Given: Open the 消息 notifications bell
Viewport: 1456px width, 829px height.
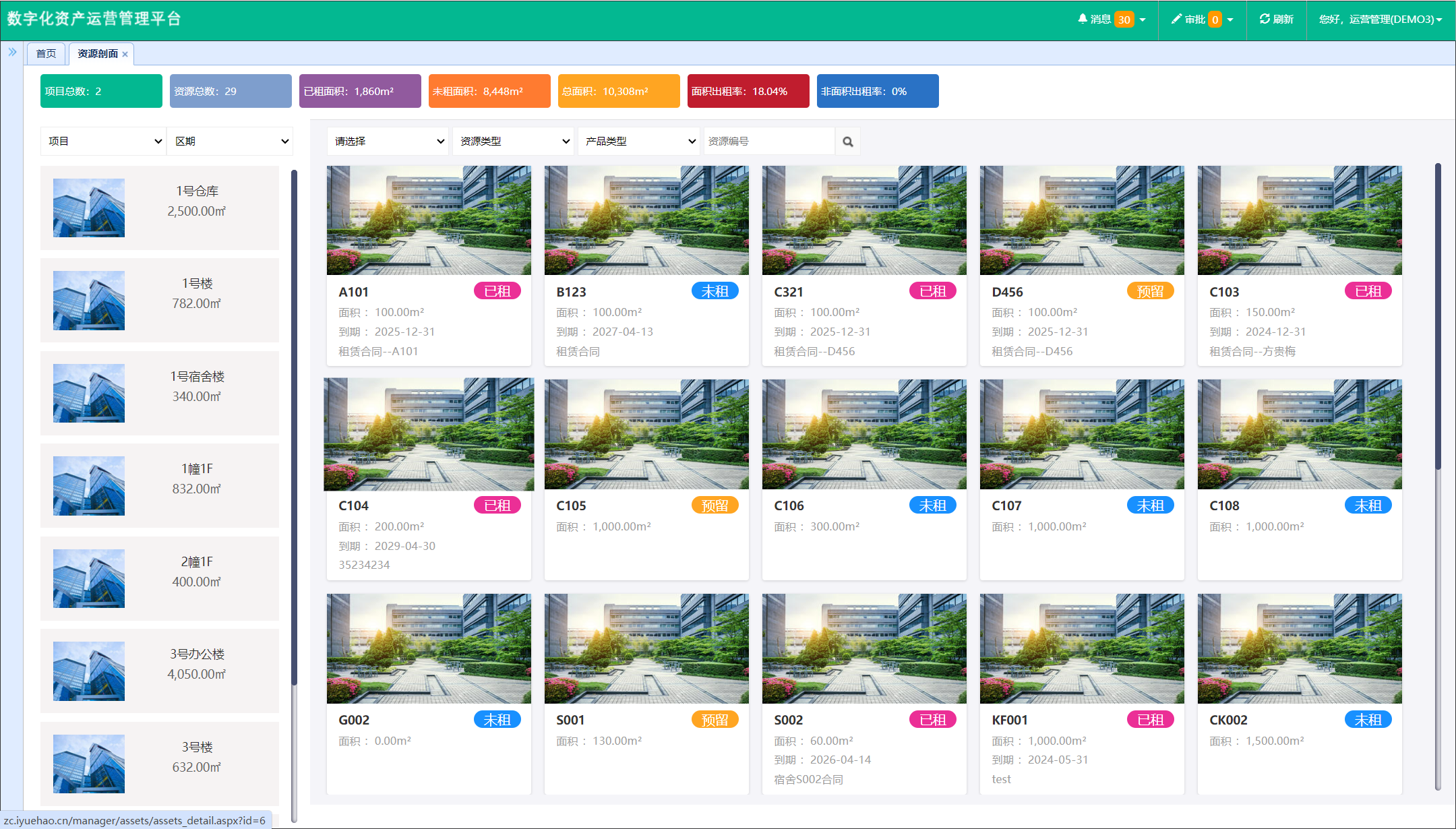Looking at the screenshot, I should pyautogui.click(x=1112, y=20).
